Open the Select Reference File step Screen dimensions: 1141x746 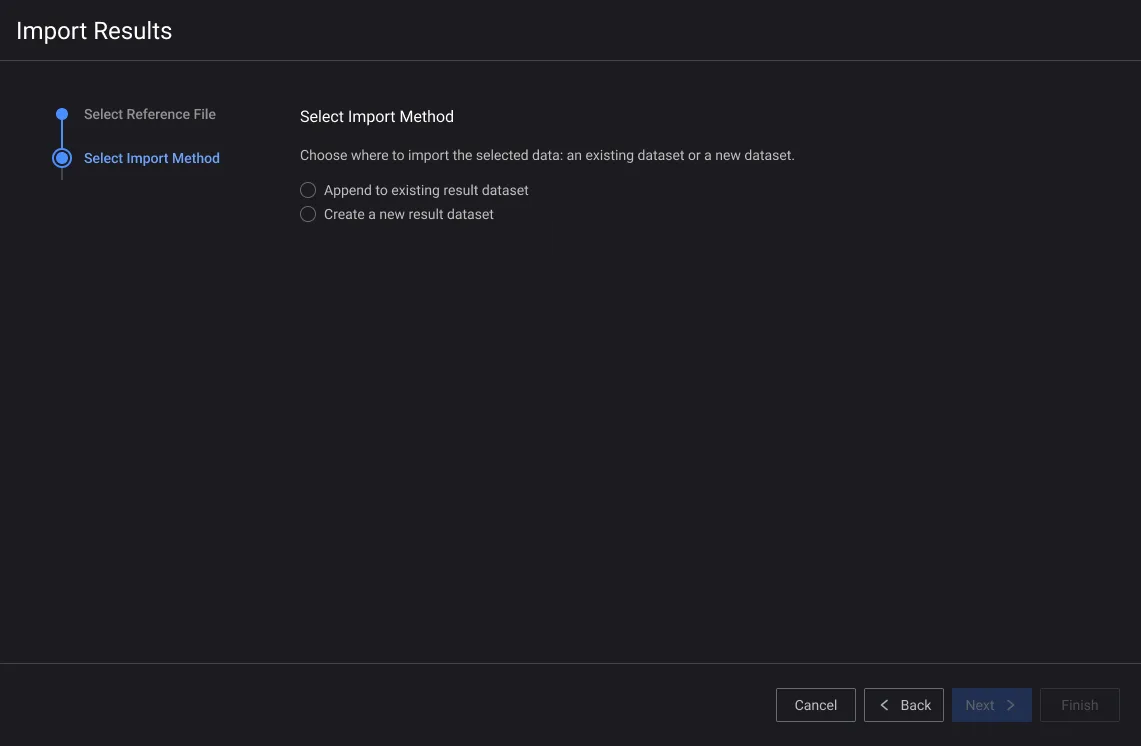click(149, 114)
